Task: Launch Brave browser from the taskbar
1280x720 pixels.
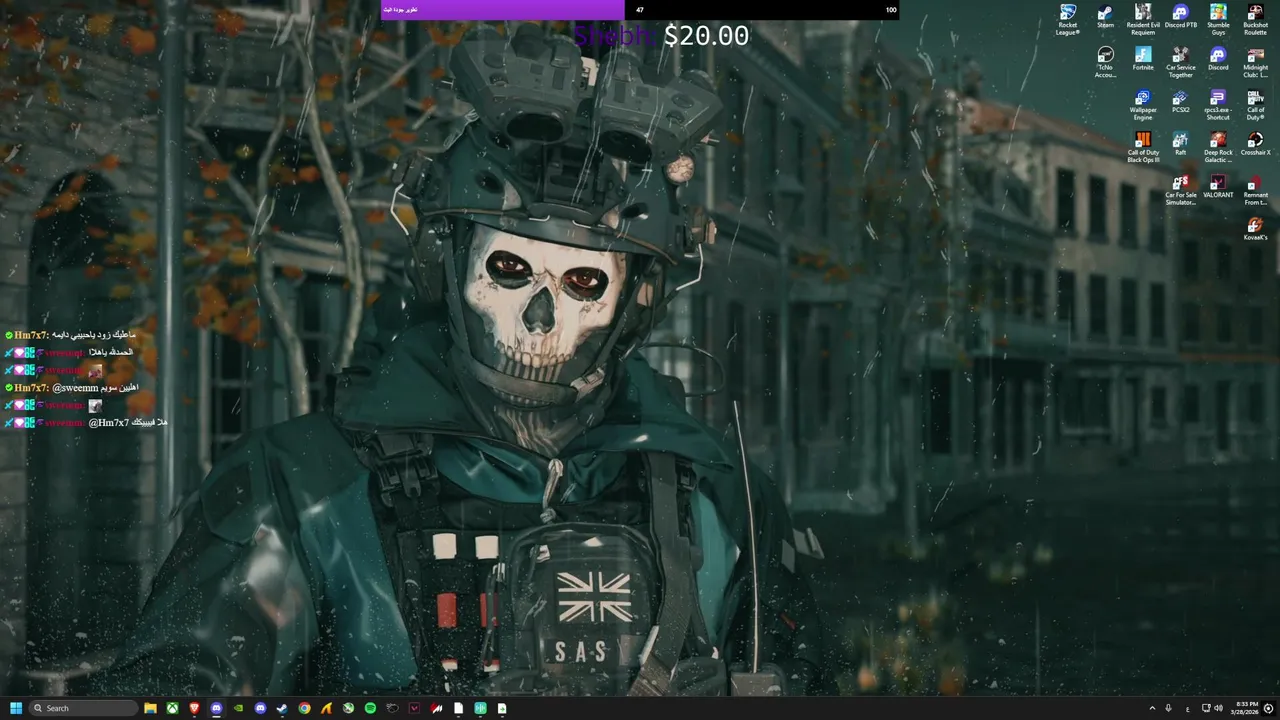Action: click(194, 708)
